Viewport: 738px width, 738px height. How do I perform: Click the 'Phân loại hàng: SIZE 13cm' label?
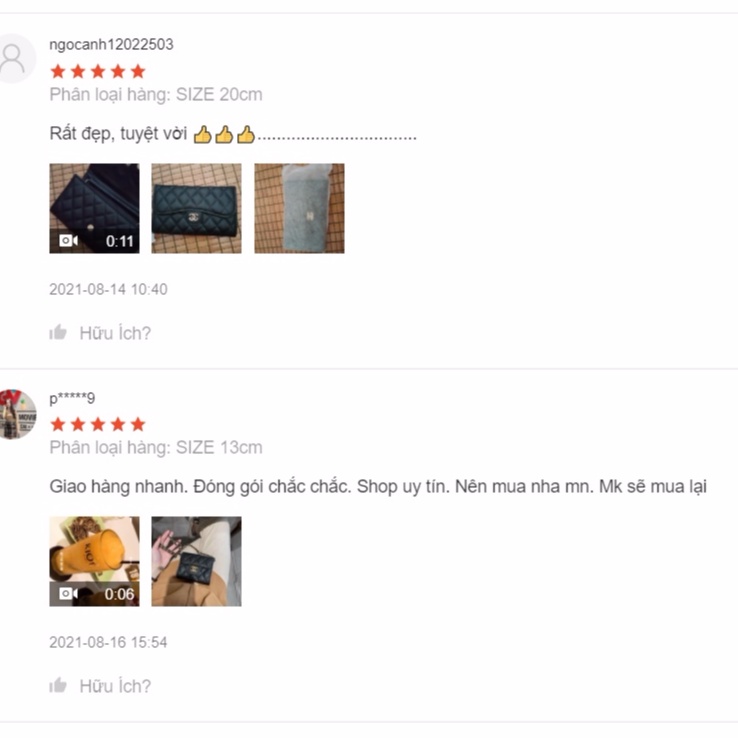click(156, 447)
